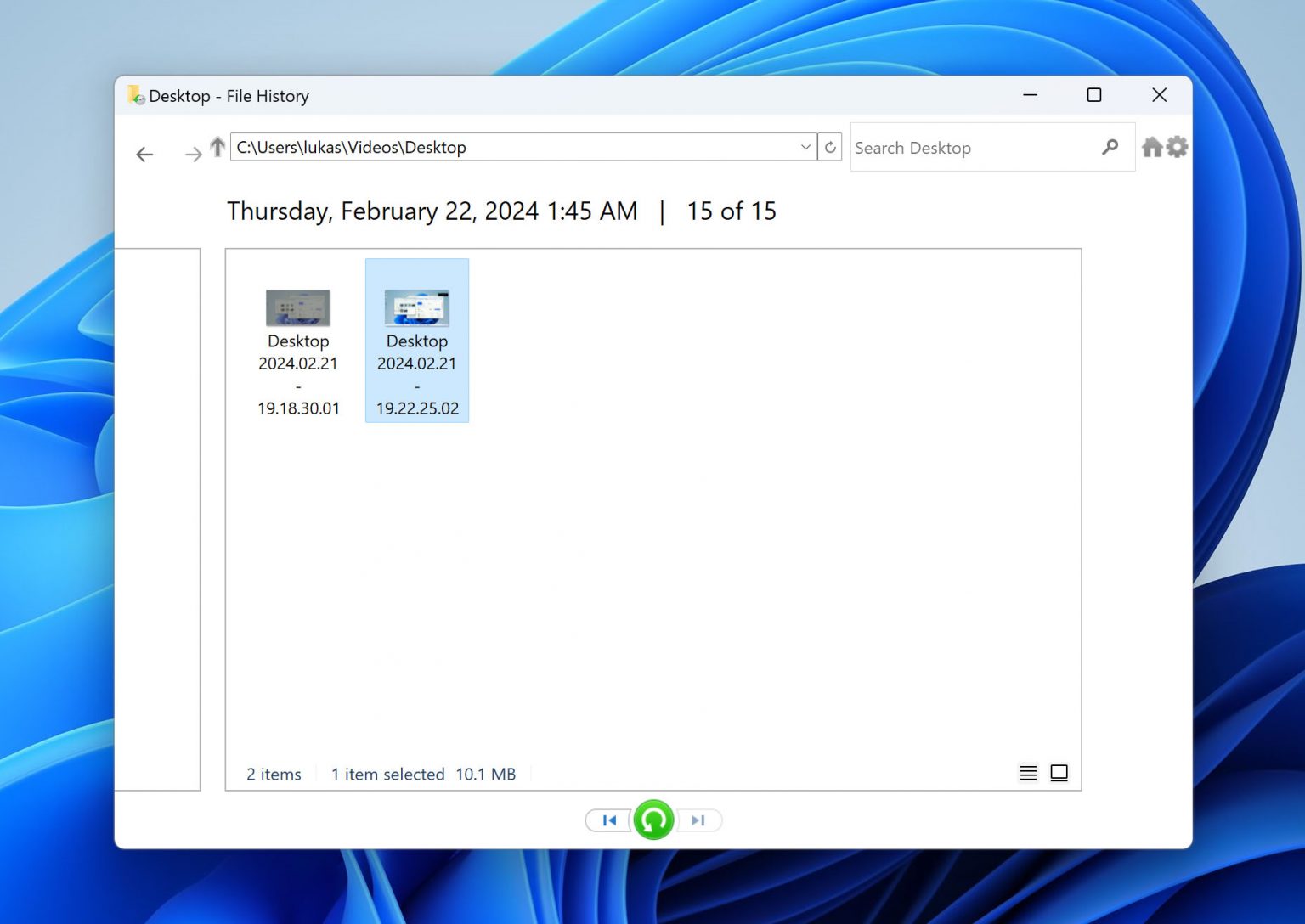The image size is (1305, 924).
Task: Click the address path field
Action: [515, 147]
